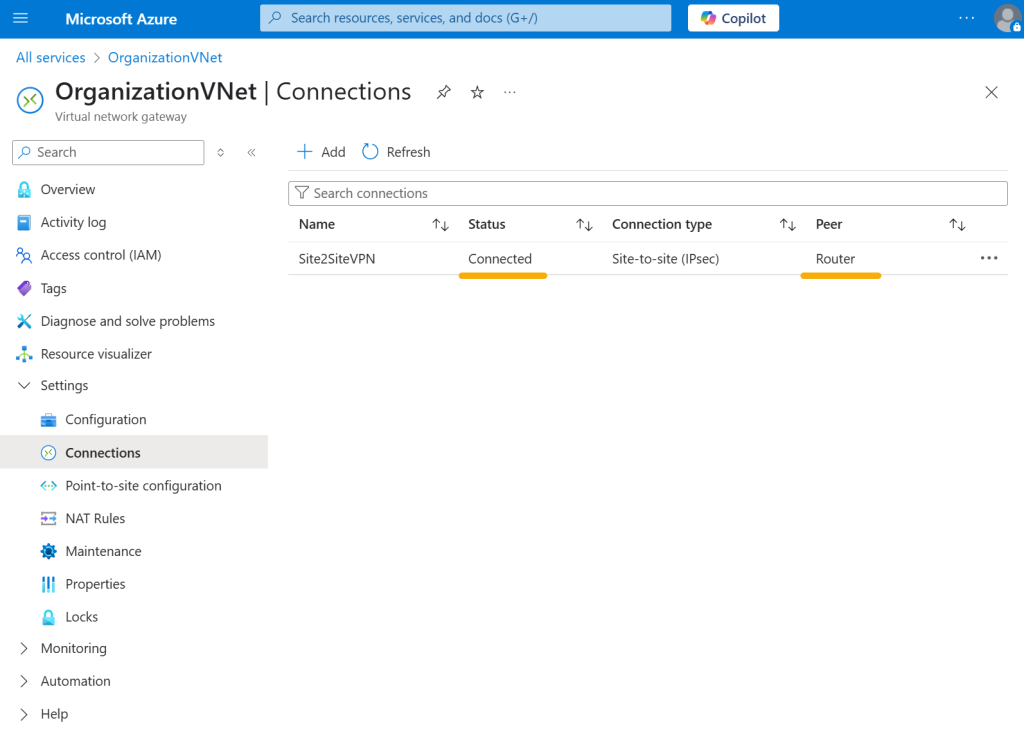The height and width of the screenshot is (752, 1024).
Task: Toggle expand-collapse all menu groups
Action: 221,152
